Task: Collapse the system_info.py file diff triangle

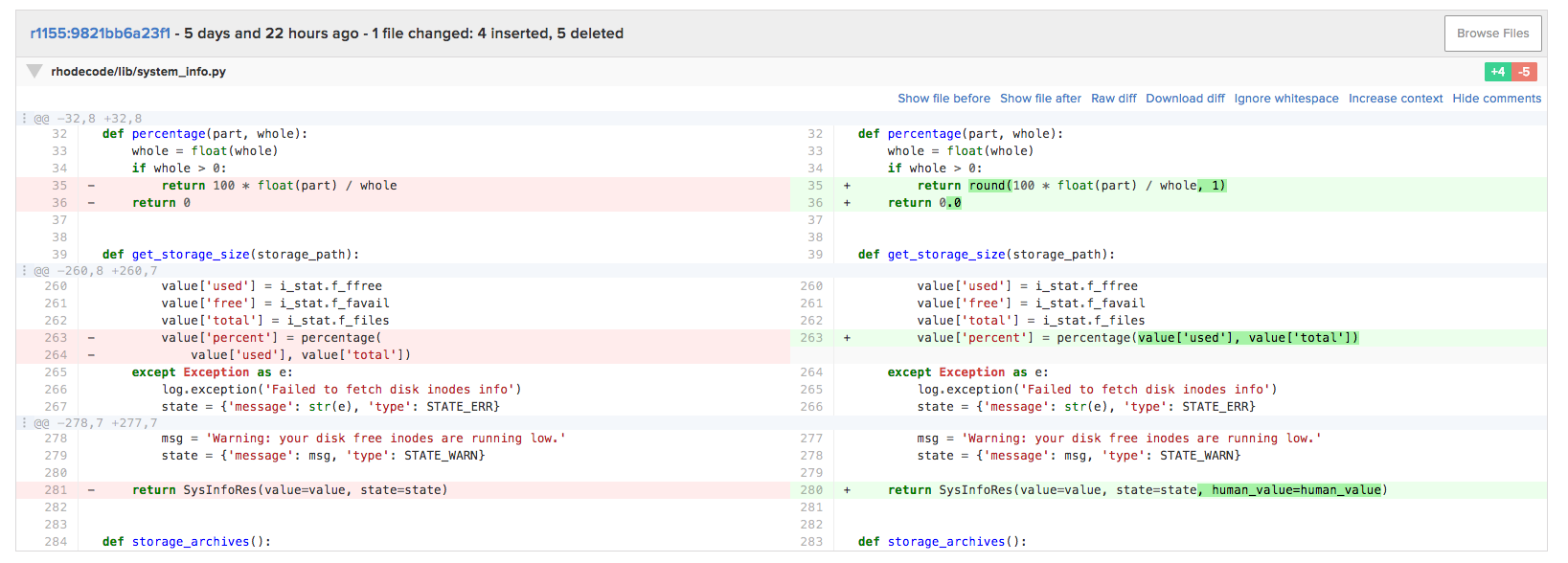Action: (34, 71)
